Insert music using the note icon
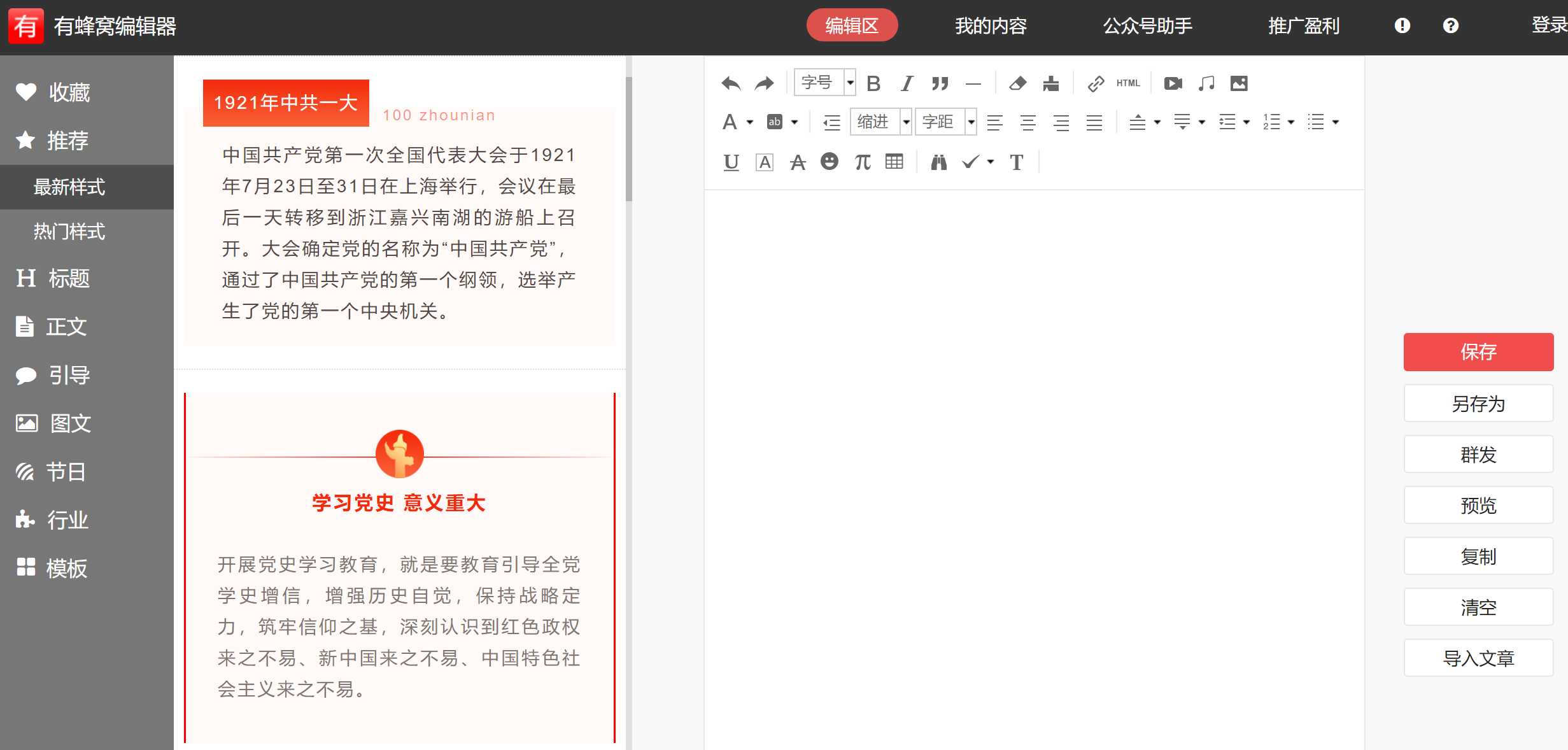Image resolution: width=1568 pixels, height=750 pixels. point(1206,83)
